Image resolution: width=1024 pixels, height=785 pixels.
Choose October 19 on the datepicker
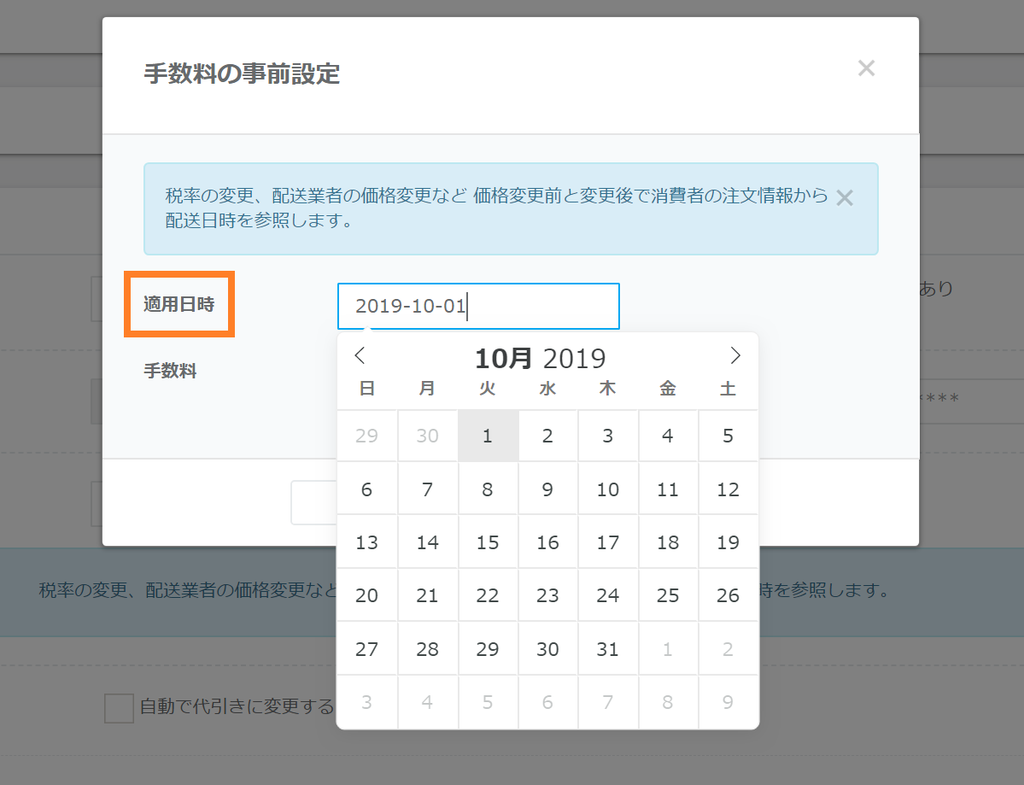tap(728, 542)
